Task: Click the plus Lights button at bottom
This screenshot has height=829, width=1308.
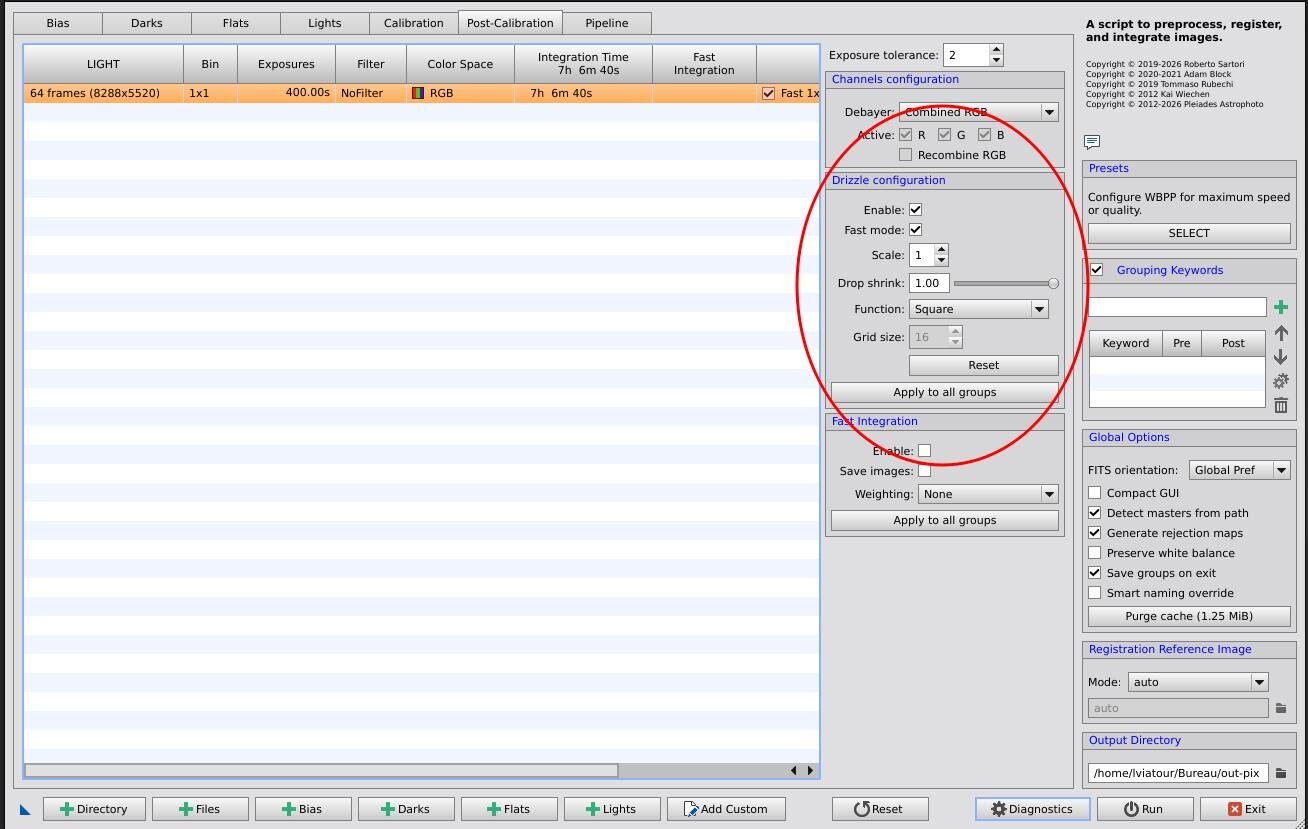Action: coord(612,809)
